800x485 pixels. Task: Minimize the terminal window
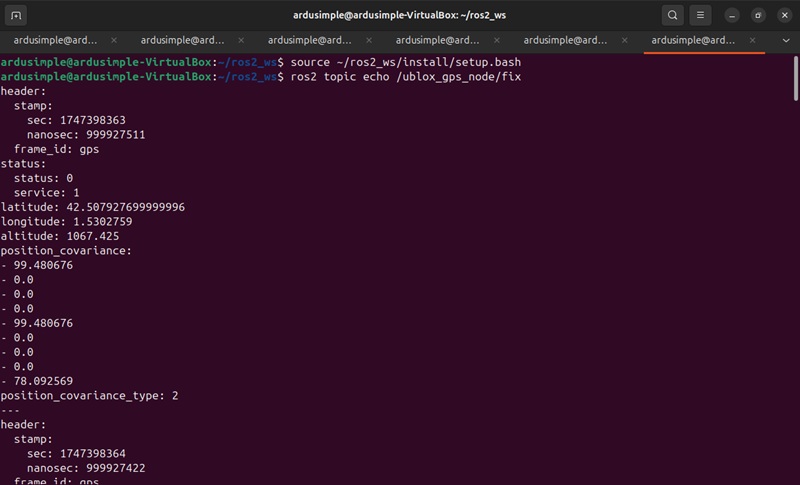pyautogui.click(x=733, y=15)
